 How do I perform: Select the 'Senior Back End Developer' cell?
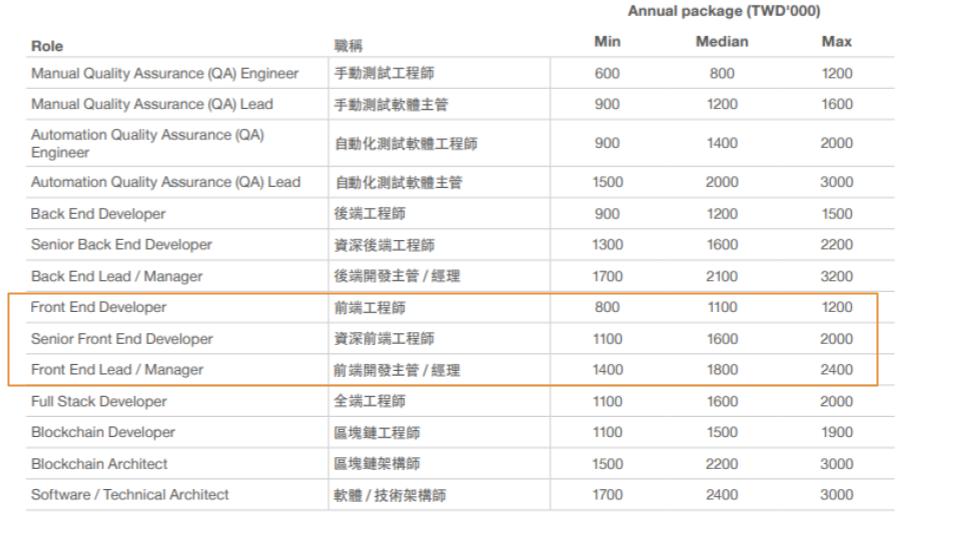(121, 245)
